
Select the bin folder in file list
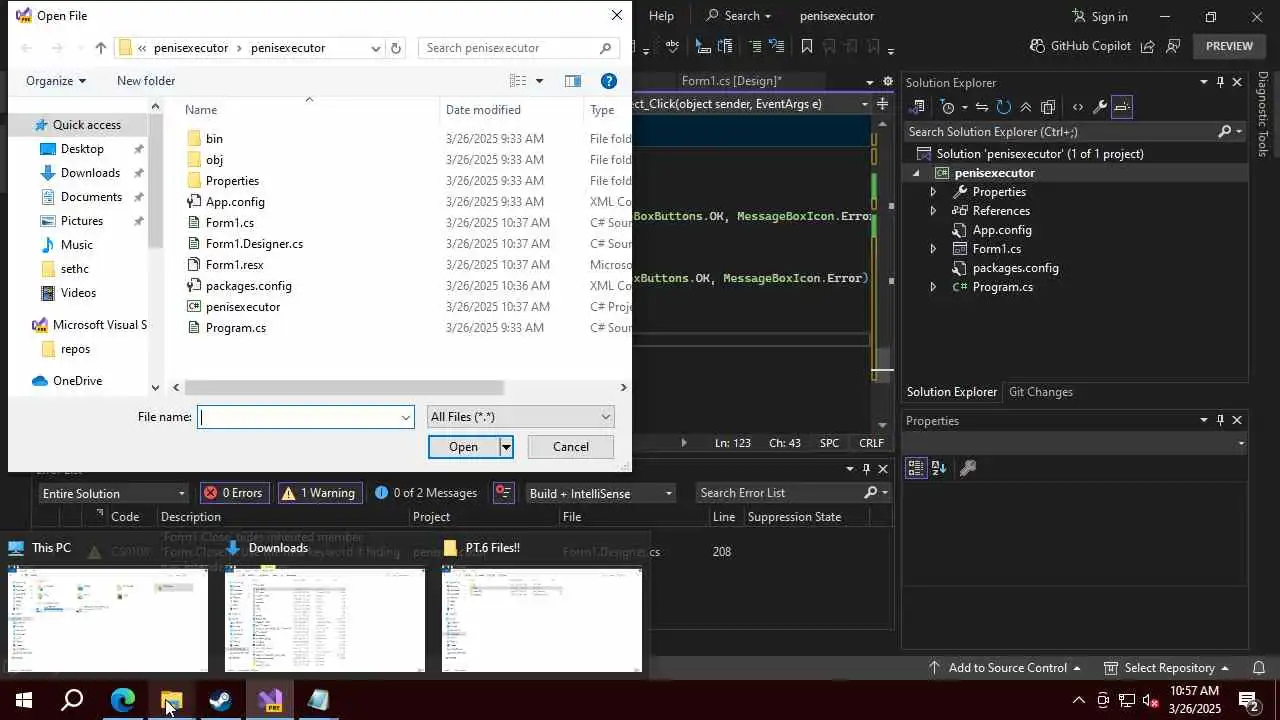coord(214,139)
